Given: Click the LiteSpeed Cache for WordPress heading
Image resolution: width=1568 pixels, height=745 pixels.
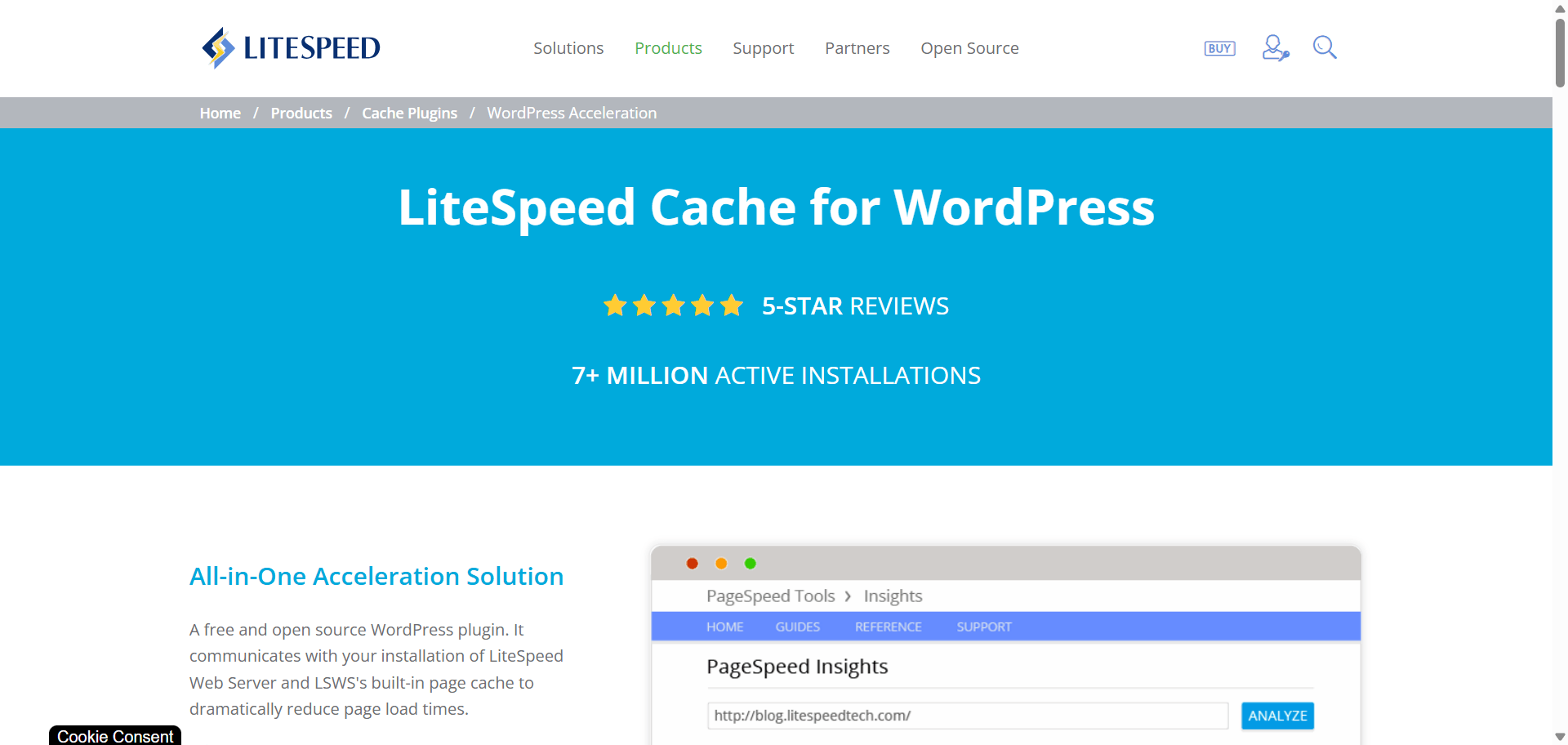Looking at the screenshot, I should click(776, 207).
